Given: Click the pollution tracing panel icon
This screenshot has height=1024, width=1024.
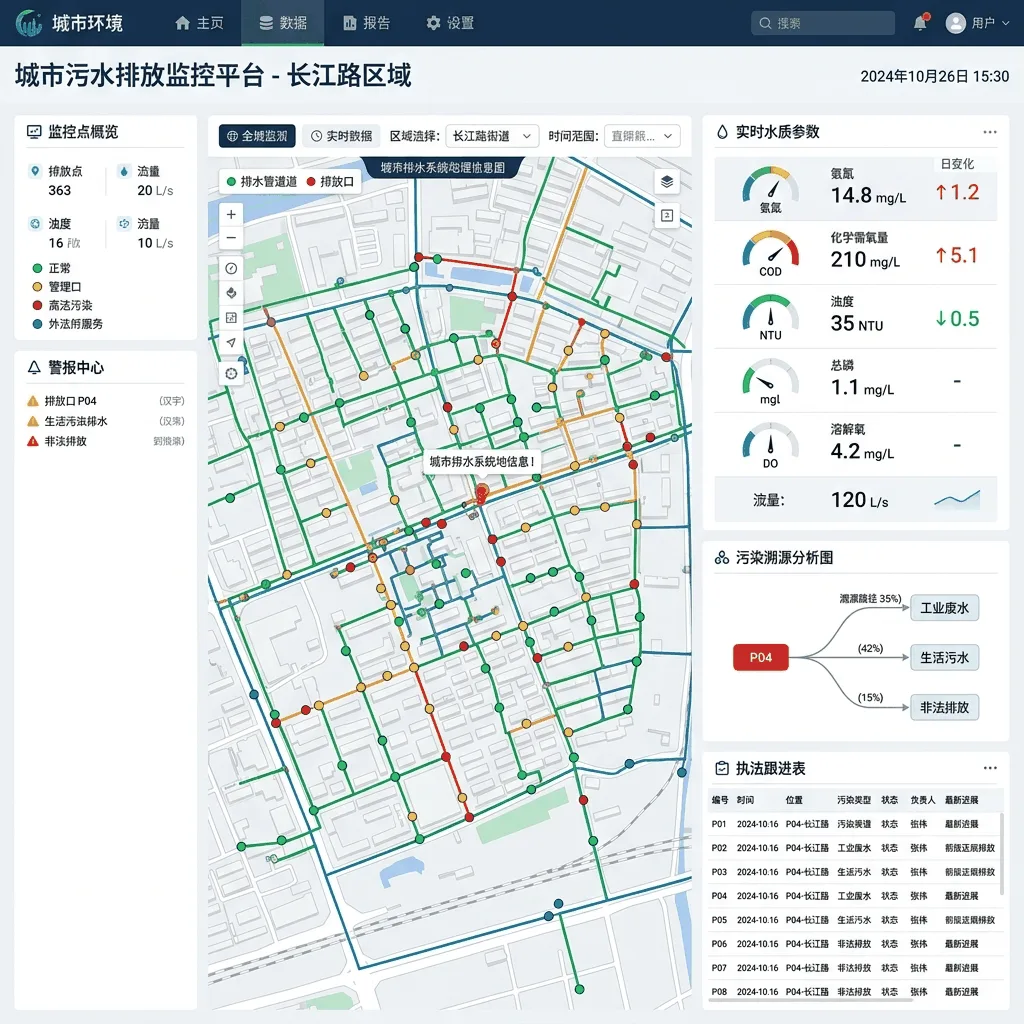Looking at the screenshot, I should tap(722, 558).
